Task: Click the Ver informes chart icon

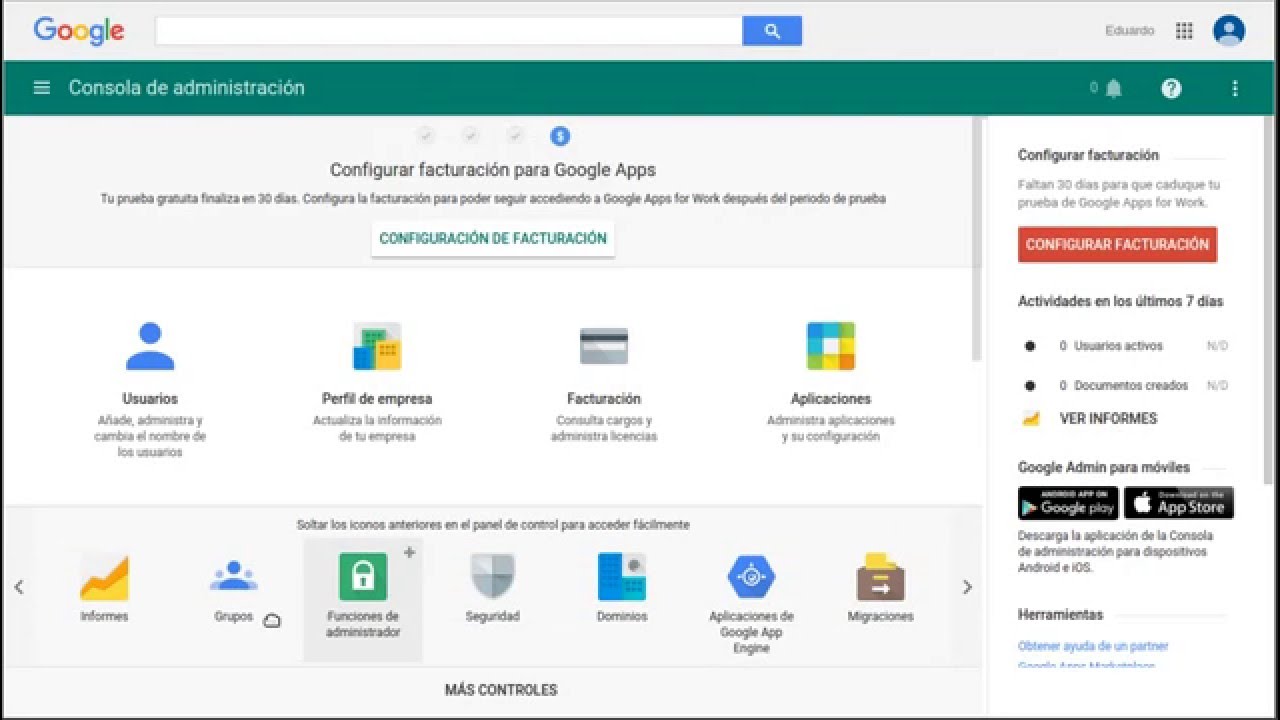Action: [x=1031, y=419]
